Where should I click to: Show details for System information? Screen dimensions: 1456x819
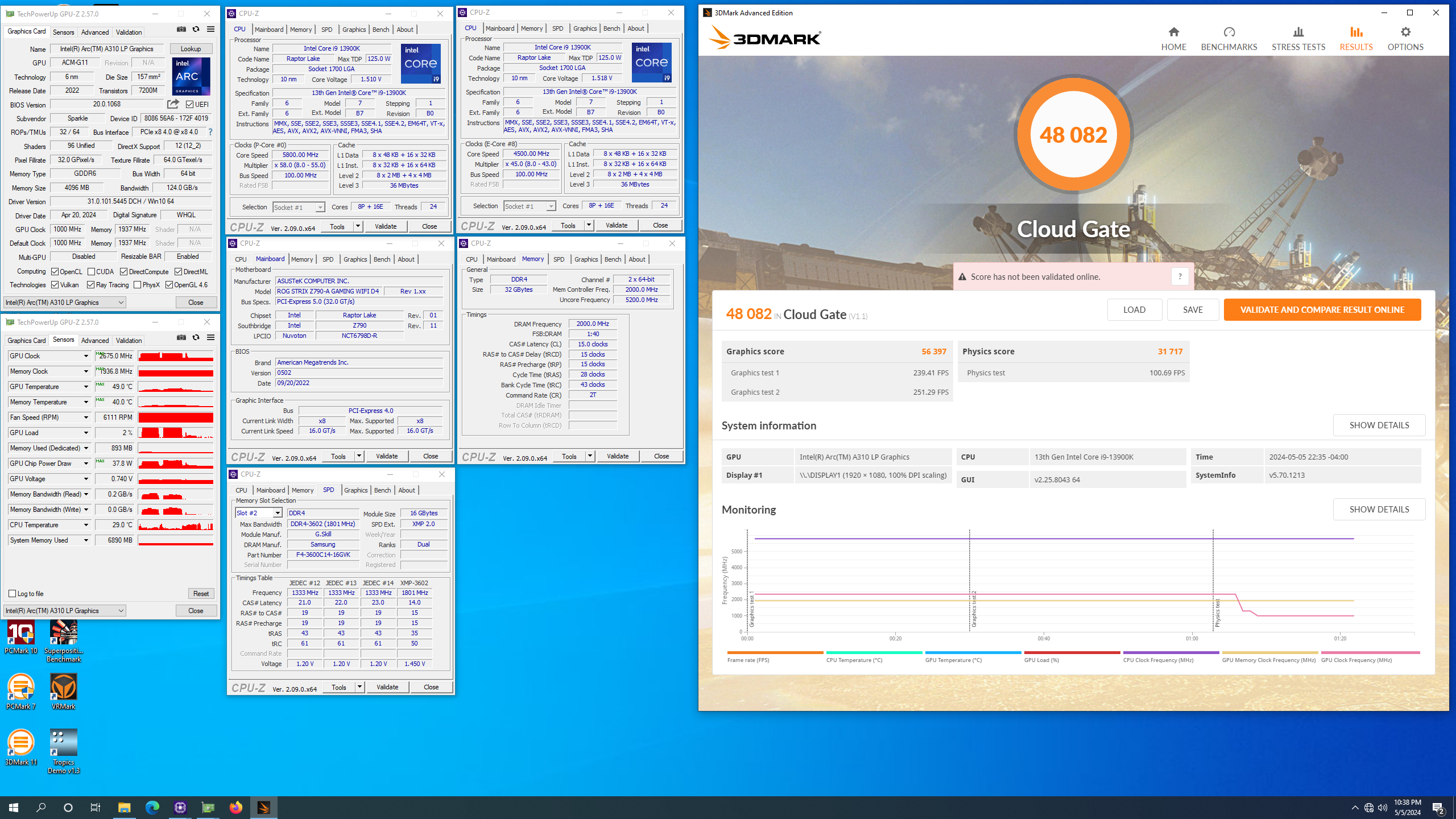[x=1379, y=425]
